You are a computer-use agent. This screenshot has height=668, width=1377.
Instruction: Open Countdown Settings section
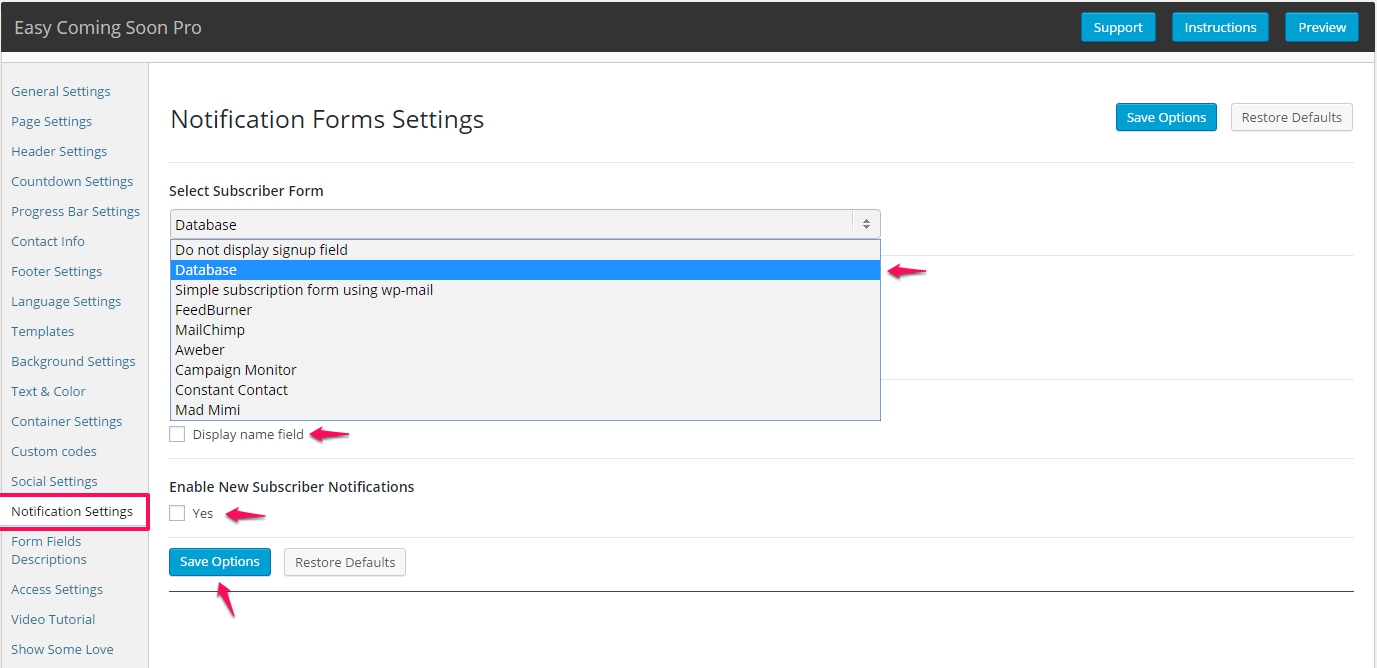(72, 181)
